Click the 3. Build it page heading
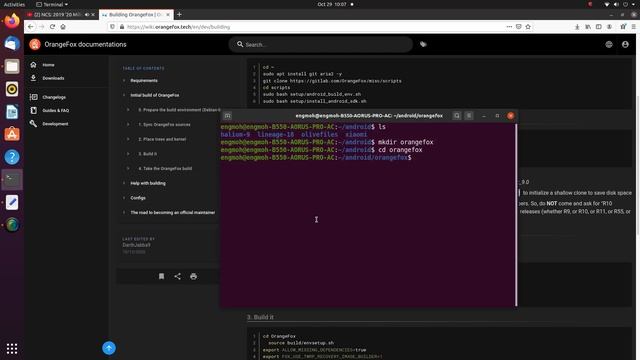Screen dimensions: 640x360 click(x=260, y=317)
